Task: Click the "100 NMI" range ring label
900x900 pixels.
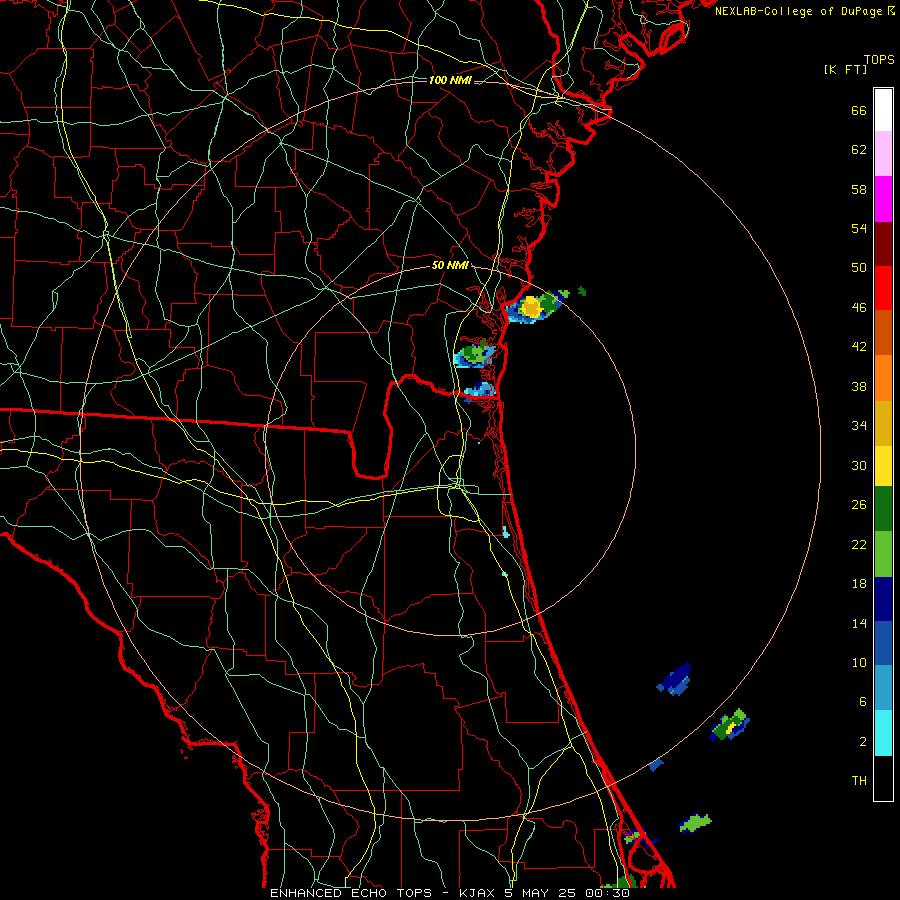Action: (x=450, y=80)
